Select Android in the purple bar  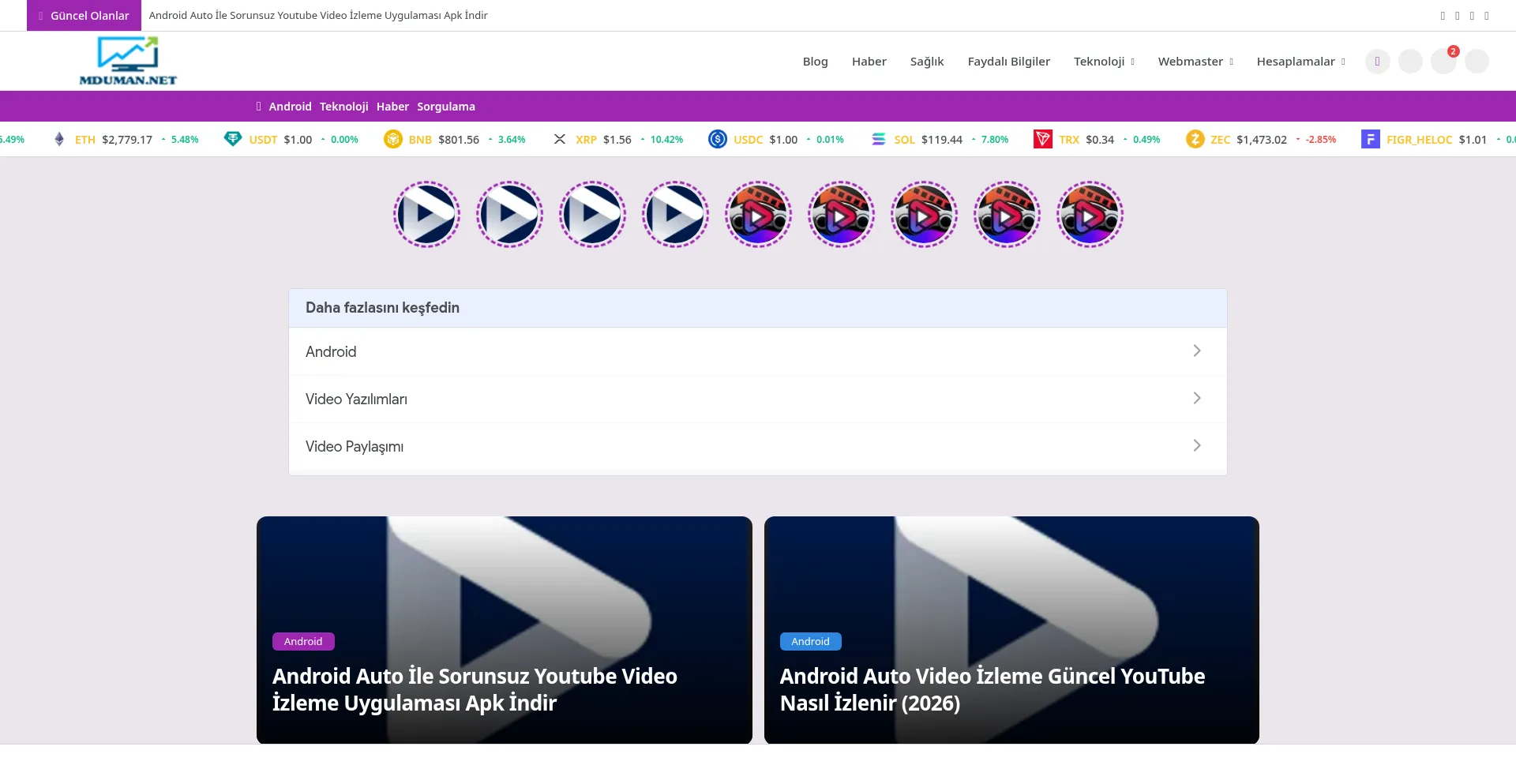(x=290, y=107)
